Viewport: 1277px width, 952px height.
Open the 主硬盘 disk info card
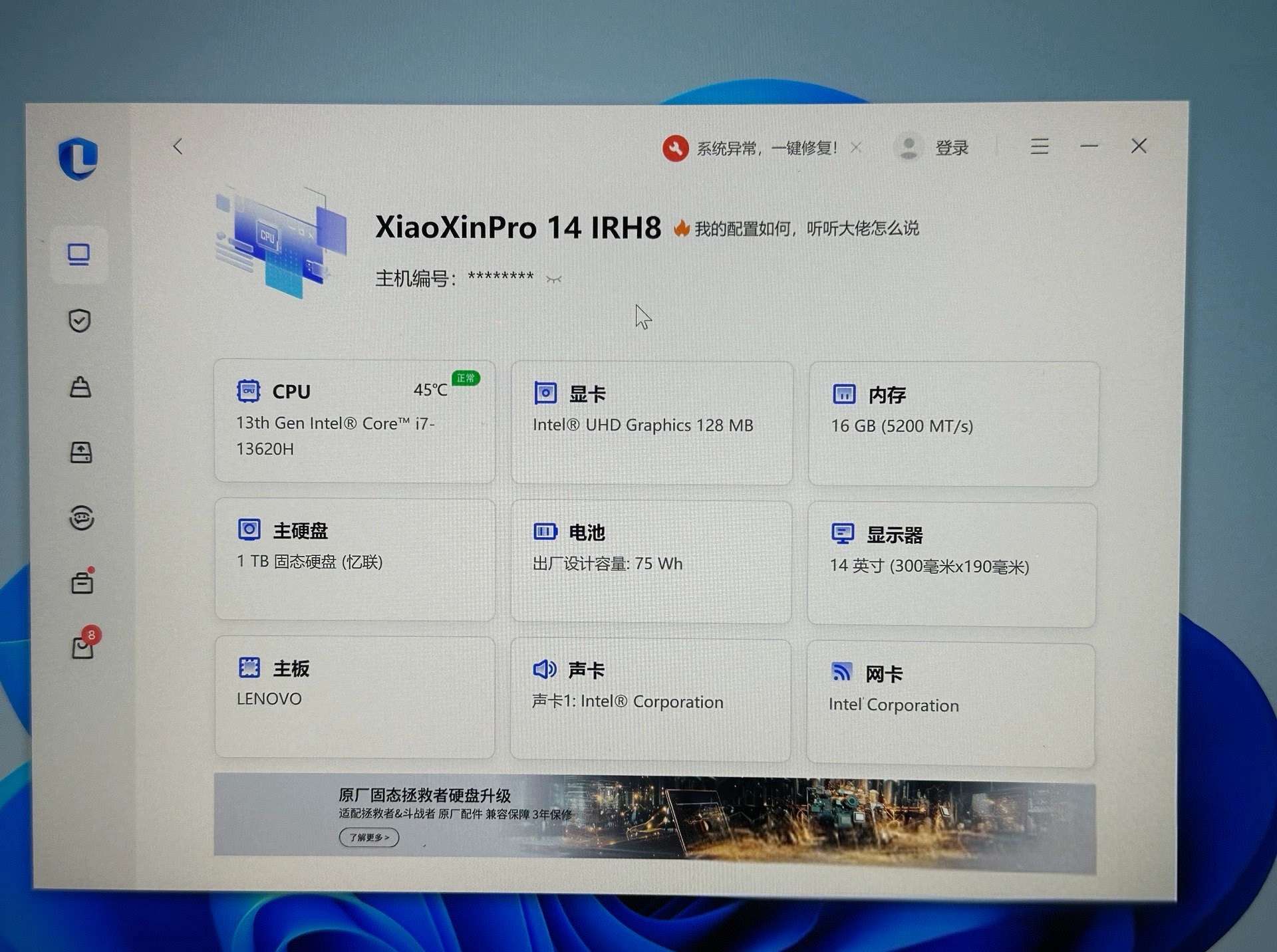coord(355,559)
